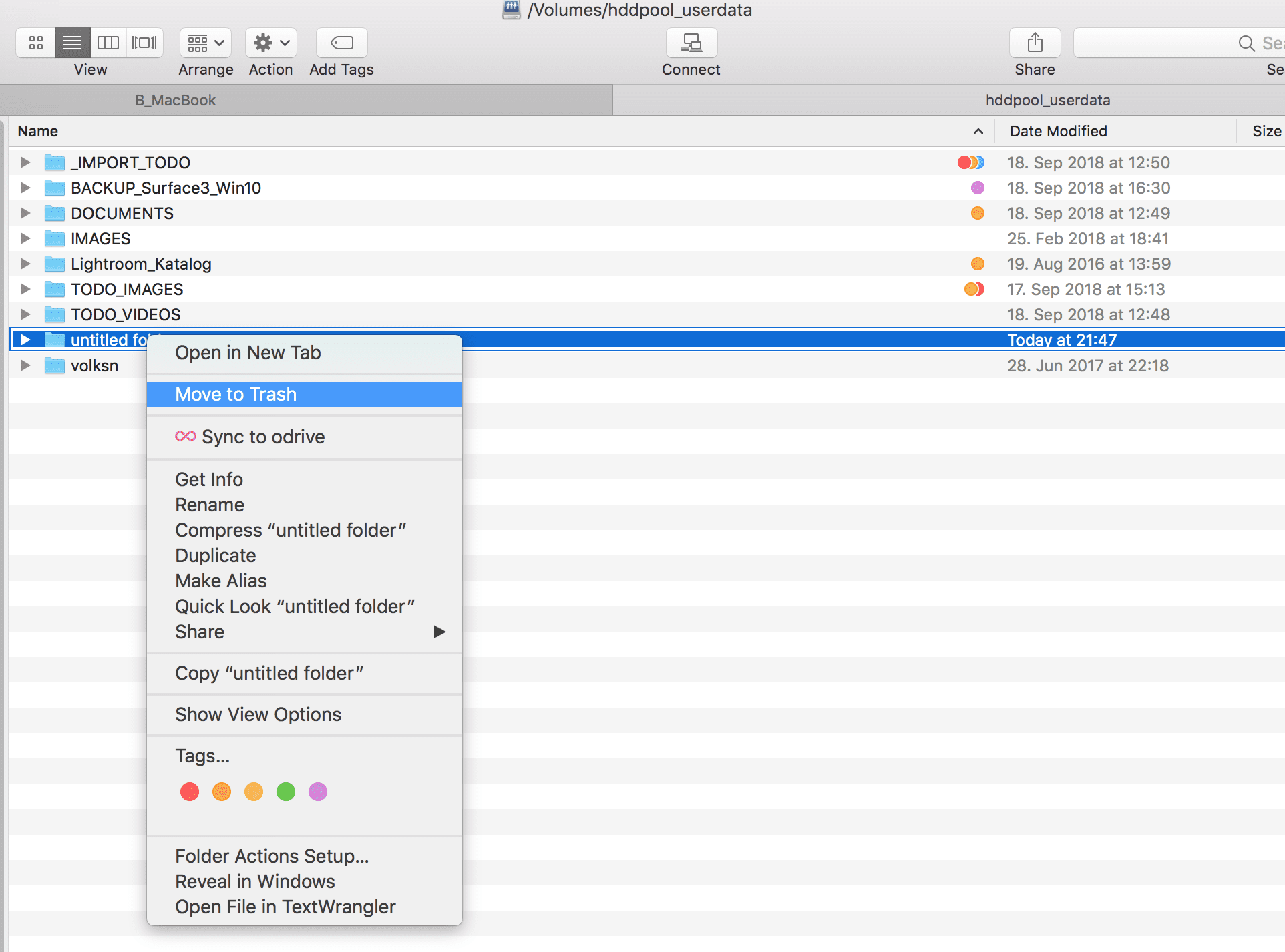
Task: Apply the green tag color
Action: point(286,792)
